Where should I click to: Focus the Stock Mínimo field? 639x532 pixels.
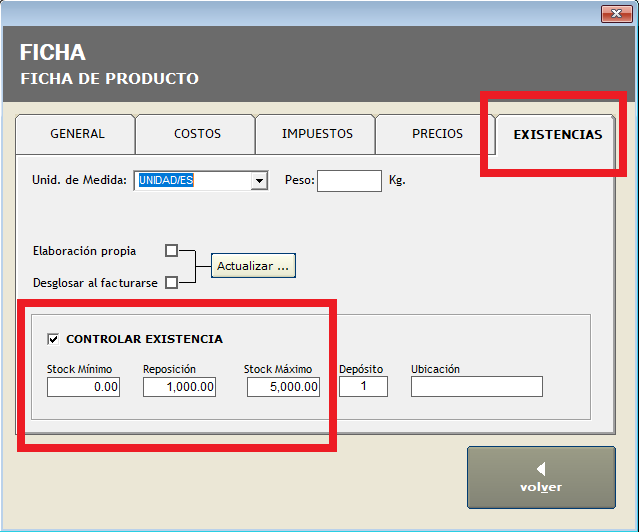[x=83, y=387]
